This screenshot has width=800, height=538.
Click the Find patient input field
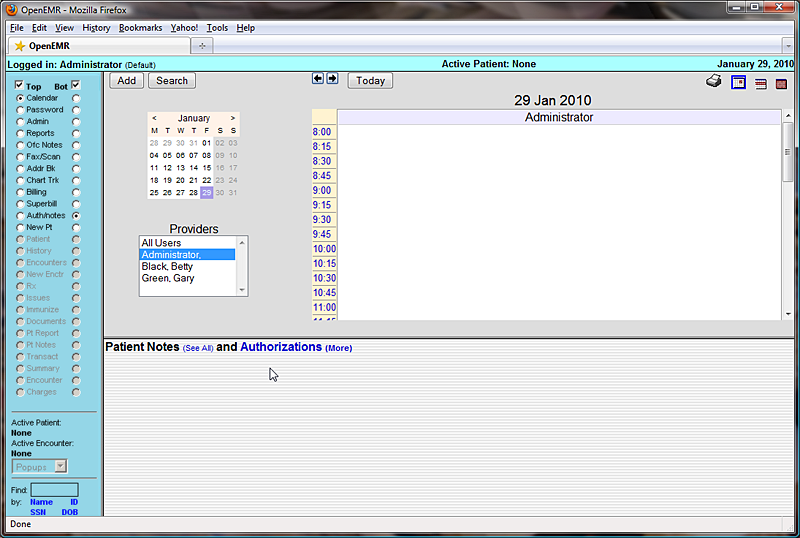[55, 490]
